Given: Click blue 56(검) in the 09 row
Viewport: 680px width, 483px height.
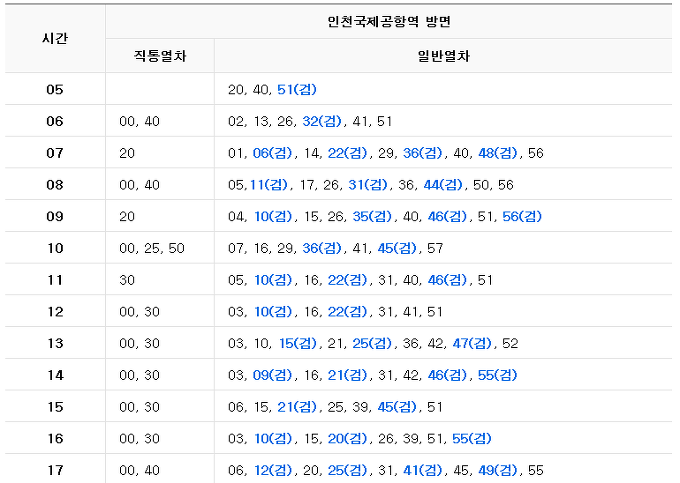Looking at the screenshot, I should click(522, 216).
